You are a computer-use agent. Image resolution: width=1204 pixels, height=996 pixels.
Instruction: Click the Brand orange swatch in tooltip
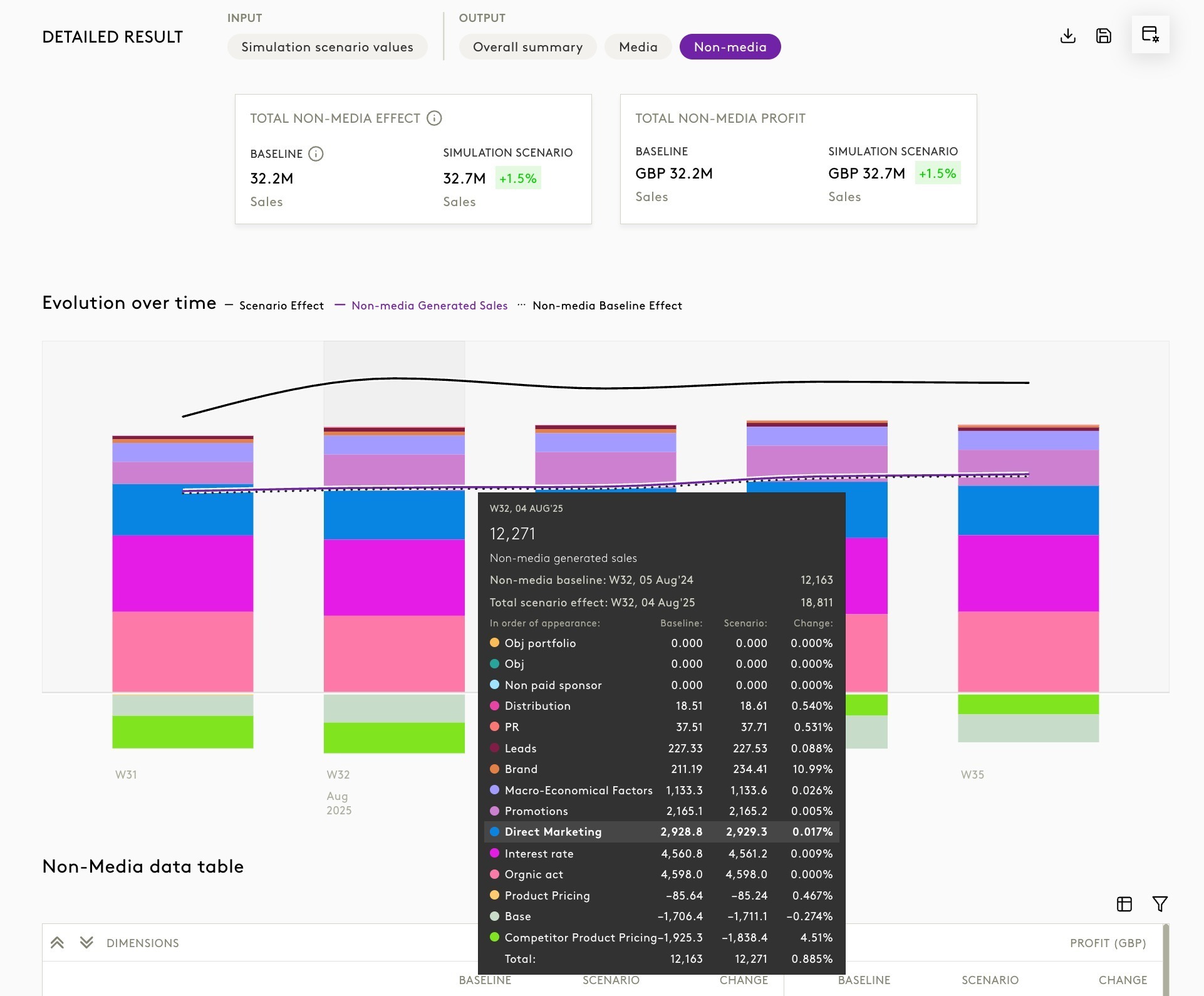(x=494, y=769)
